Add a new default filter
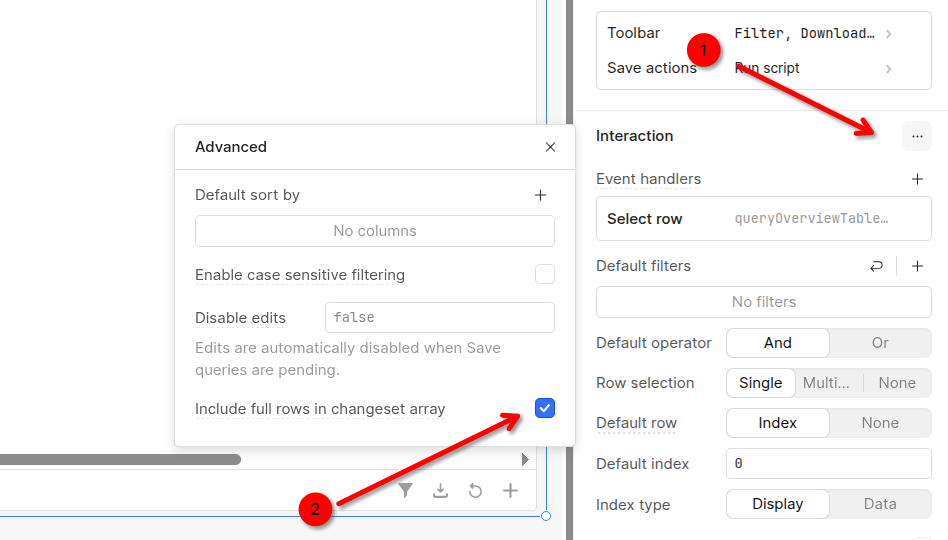Viewport: 948px width, 540px height. coord(917,266)
